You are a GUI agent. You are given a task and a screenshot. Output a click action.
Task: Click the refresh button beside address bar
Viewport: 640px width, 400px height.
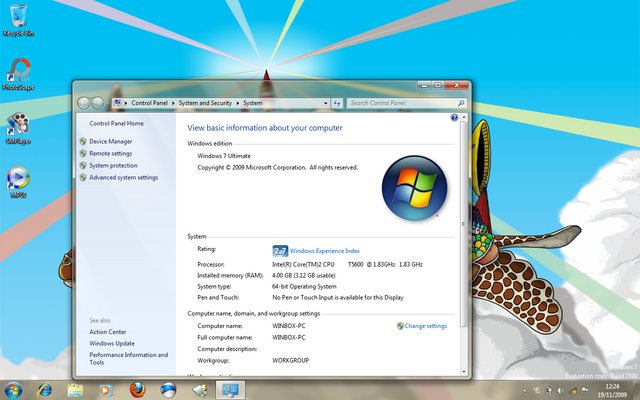pos(337,103)
